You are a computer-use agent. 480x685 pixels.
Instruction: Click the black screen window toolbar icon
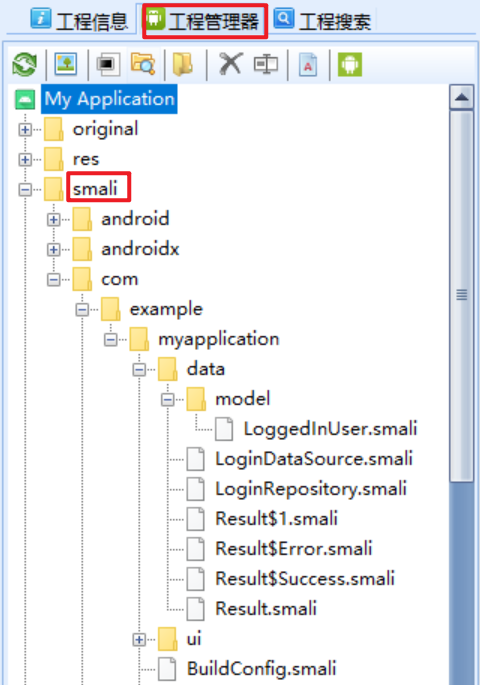[x=107, y=65]
